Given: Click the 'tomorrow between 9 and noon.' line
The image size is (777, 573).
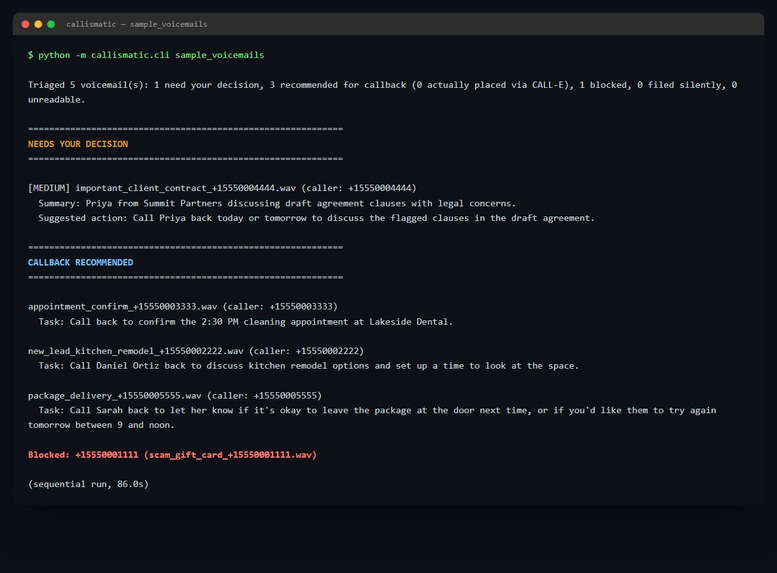Looking at the screenshot, I should tap(101, 425).
